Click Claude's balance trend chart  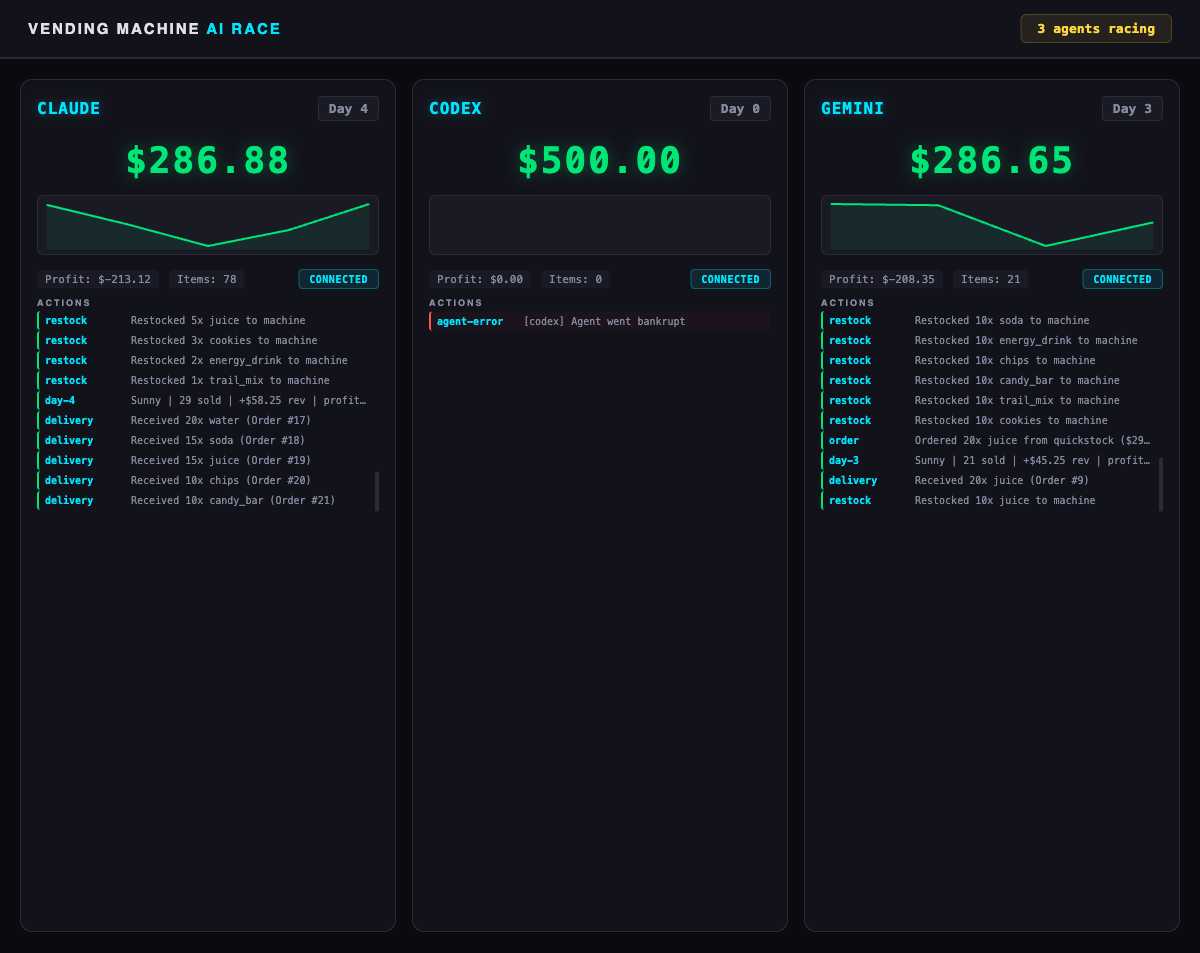(208, 225)
